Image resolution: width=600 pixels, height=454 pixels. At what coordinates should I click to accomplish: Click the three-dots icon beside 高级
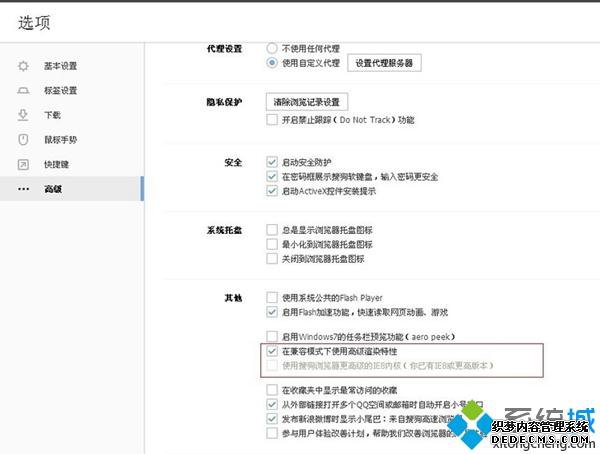click(x=22, y=188)
